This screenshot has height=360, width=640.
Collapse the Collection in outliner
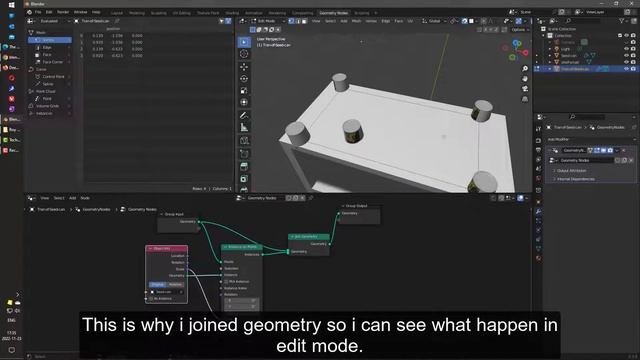(x=544, y=36)
